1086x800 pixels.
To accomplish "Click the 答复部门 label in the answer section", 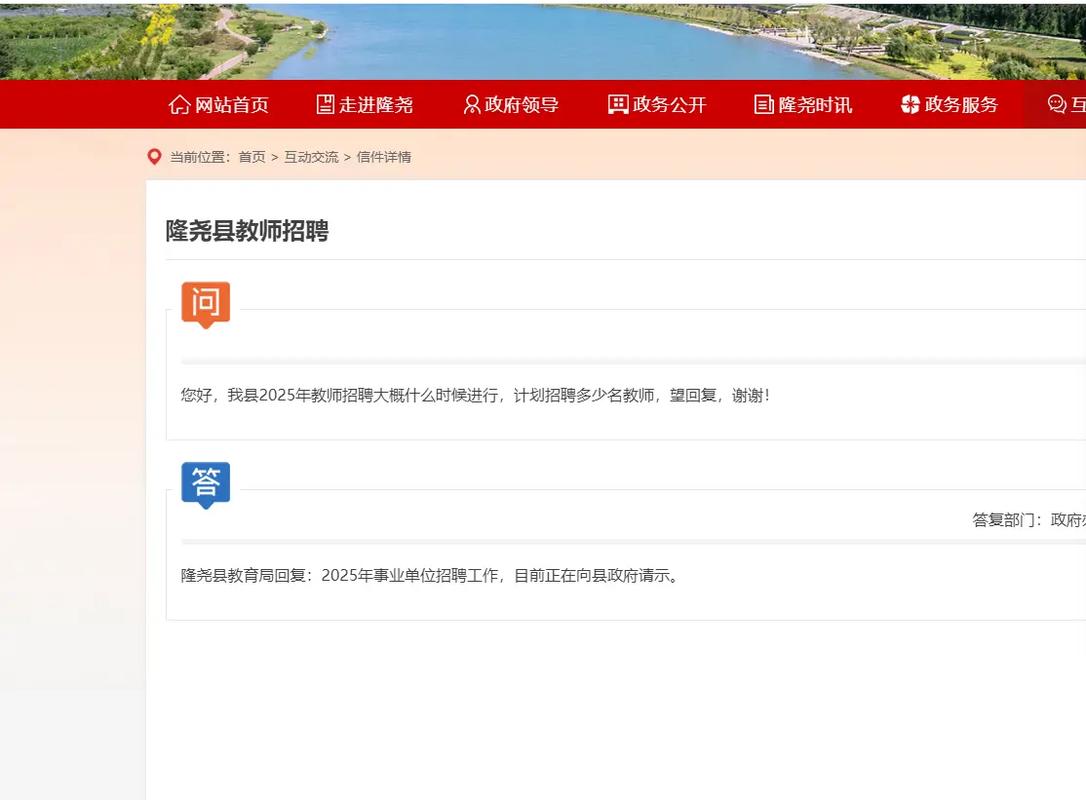I will (x=1003, y=519).
